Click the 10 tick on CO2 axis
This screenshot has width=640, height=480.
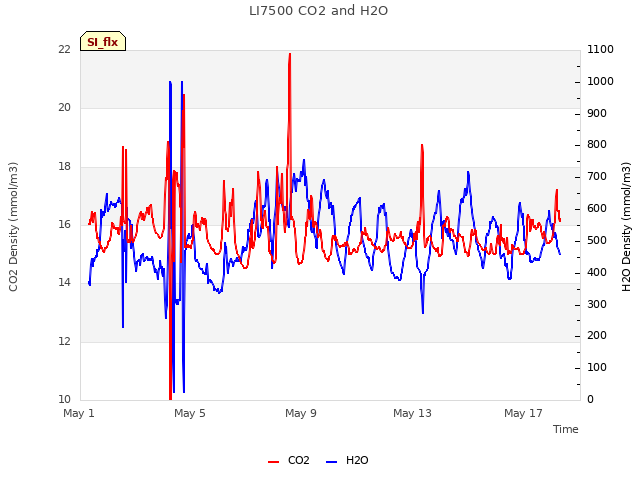click(64, 399)
